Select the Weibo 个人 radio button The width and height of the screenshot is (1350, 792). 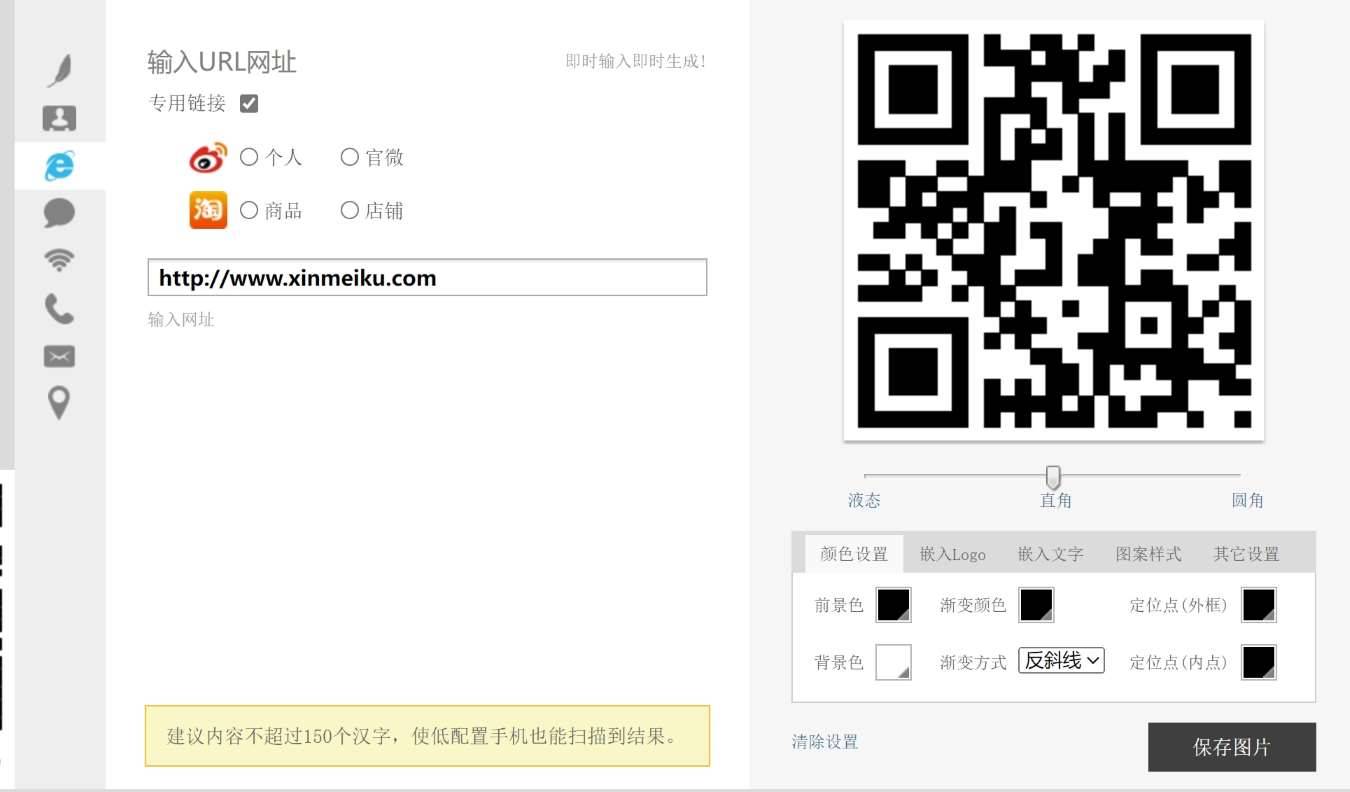[249, 157]
